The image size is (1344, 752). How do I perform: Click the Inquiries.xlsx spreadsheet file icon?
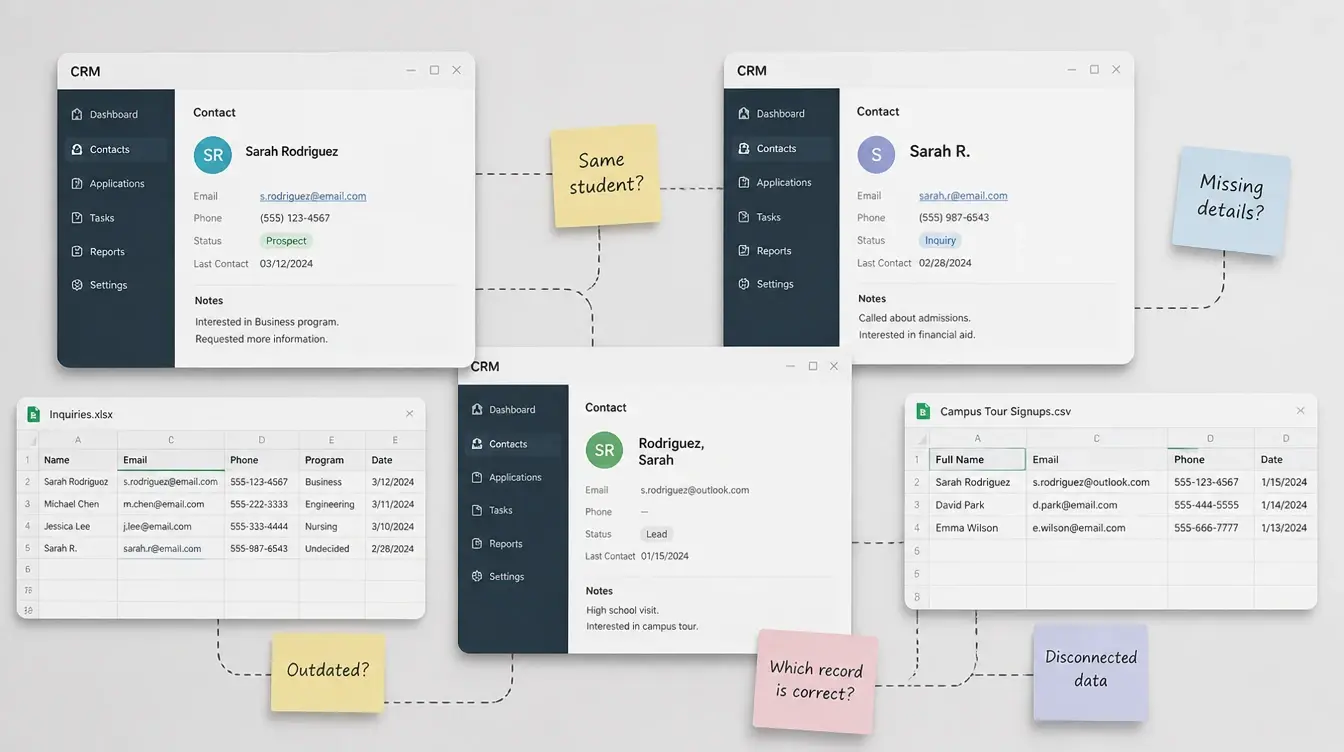pos(33,414)
